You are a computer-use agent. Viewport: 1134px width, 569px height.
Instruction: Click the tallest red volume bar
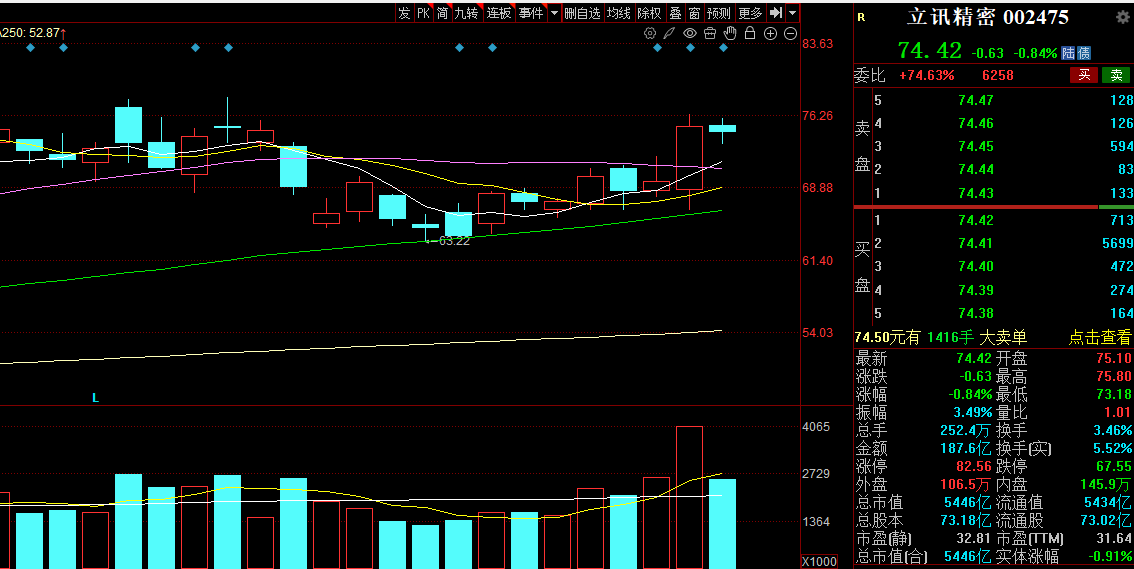pos(689,497)
